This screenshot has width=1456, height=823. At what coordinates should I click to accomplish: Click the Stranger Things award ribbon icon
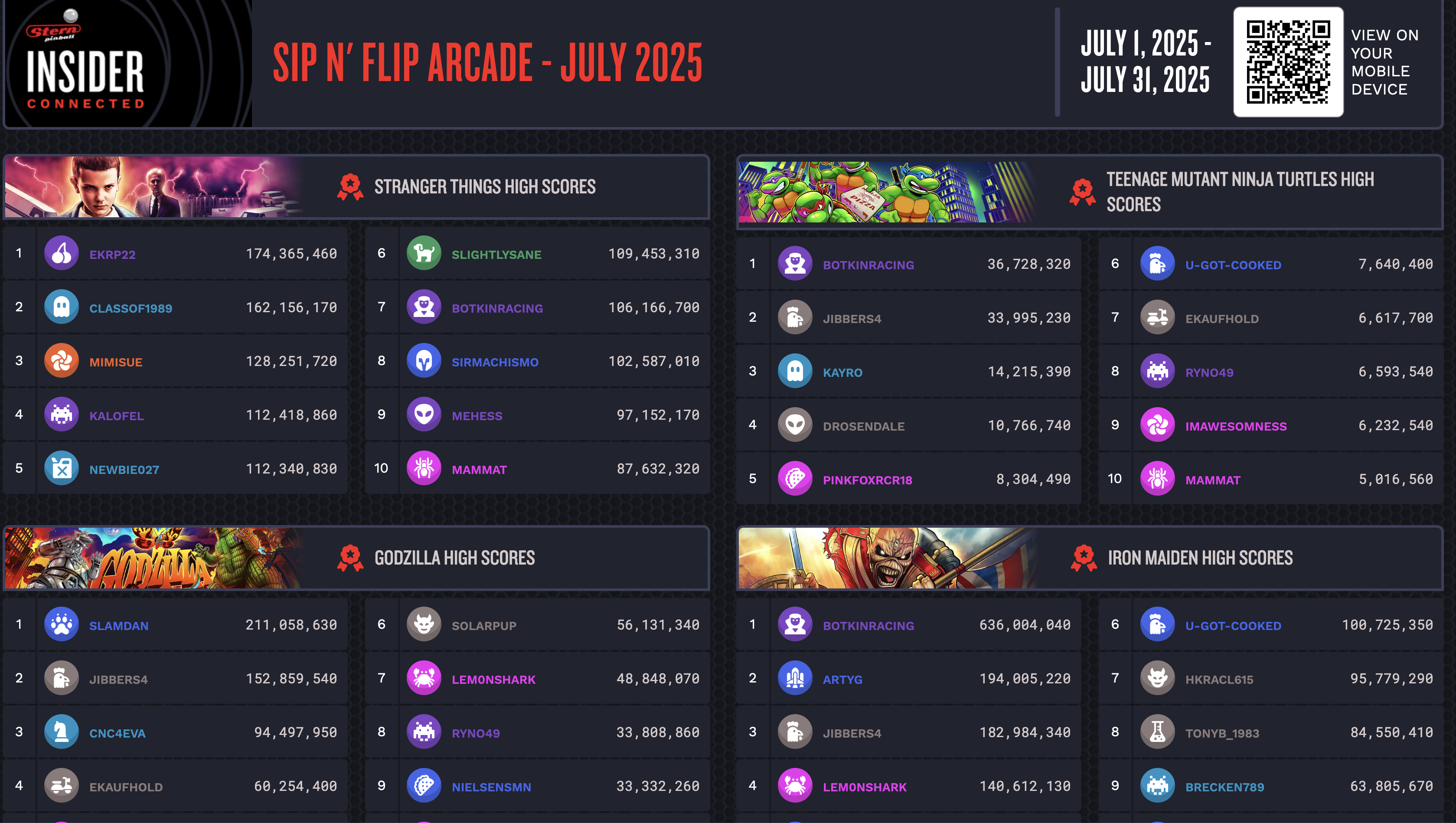(350, 186)
